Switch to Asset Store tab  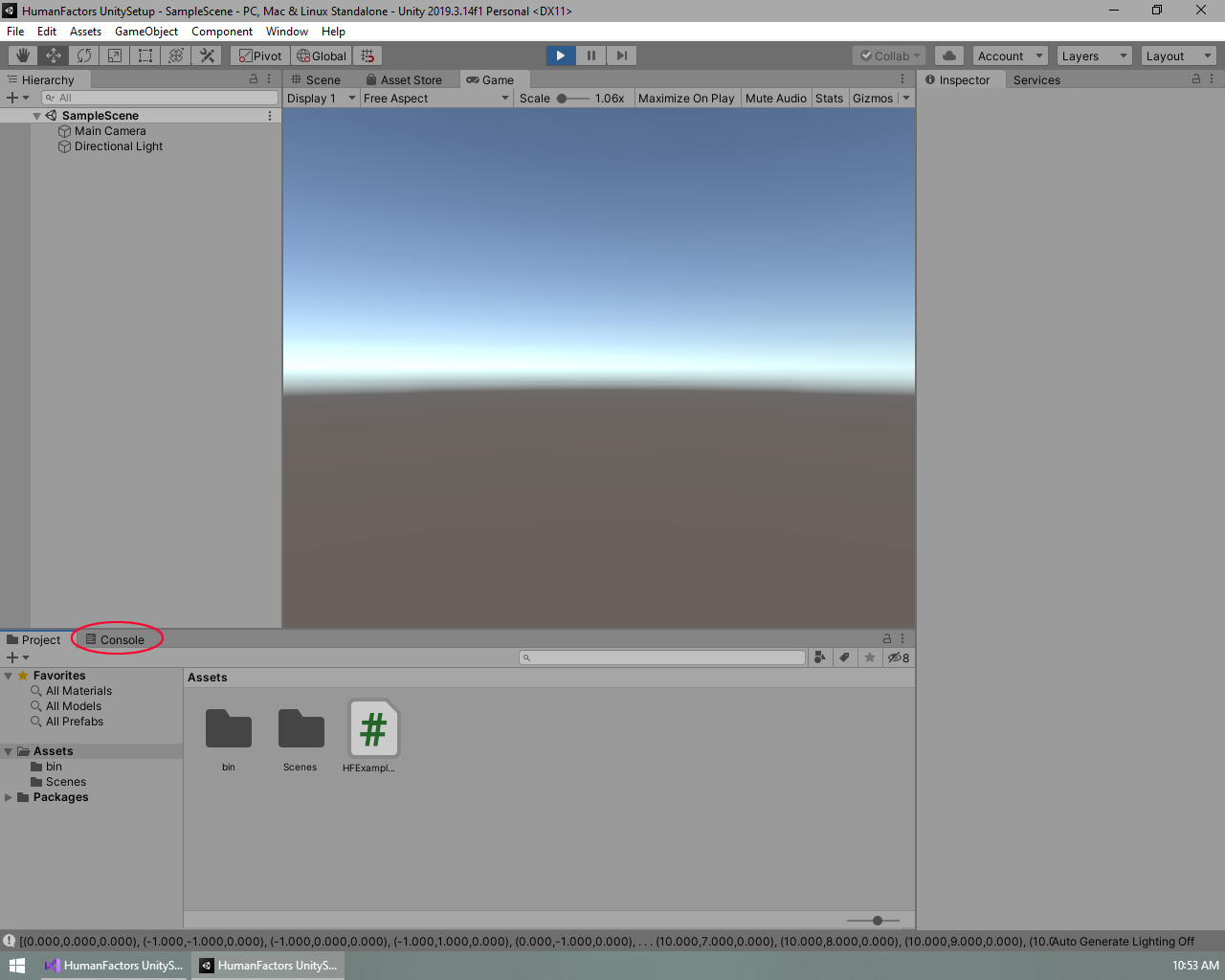point(404,79)
